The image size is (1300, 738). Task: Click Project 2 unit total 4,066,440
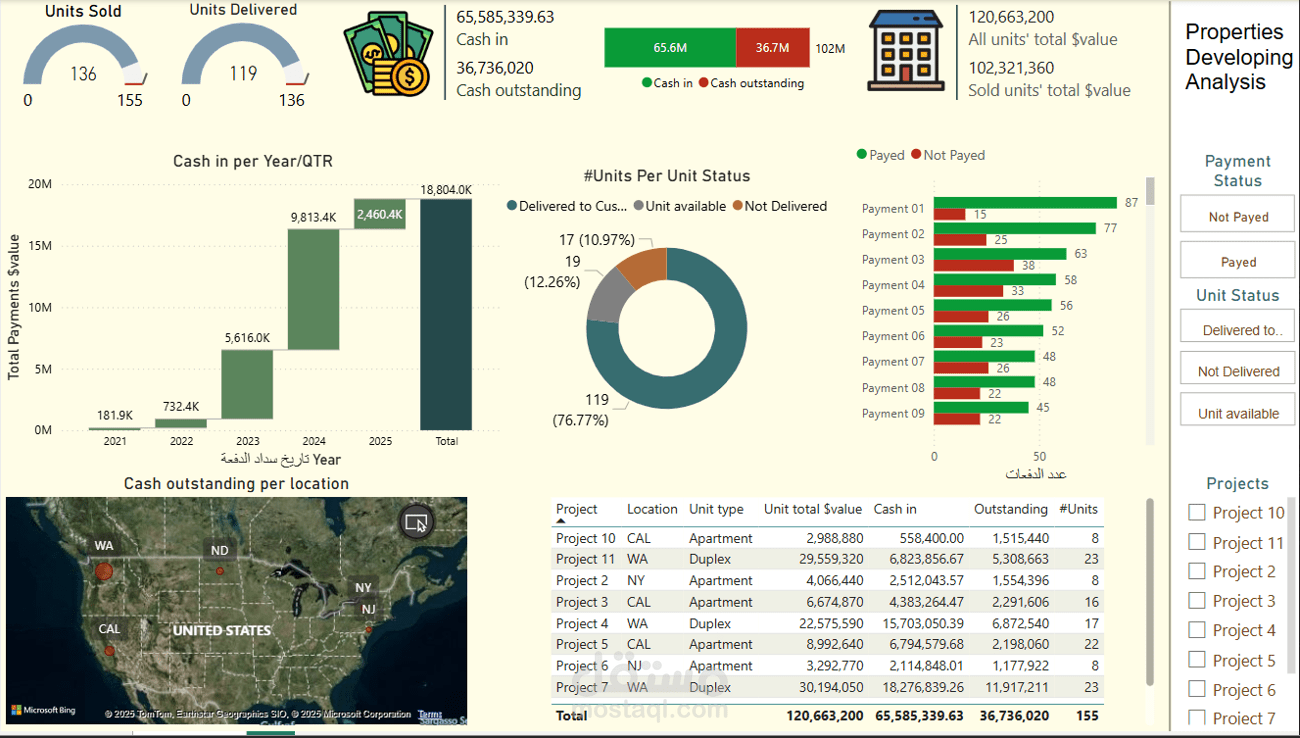click(833, 580)
